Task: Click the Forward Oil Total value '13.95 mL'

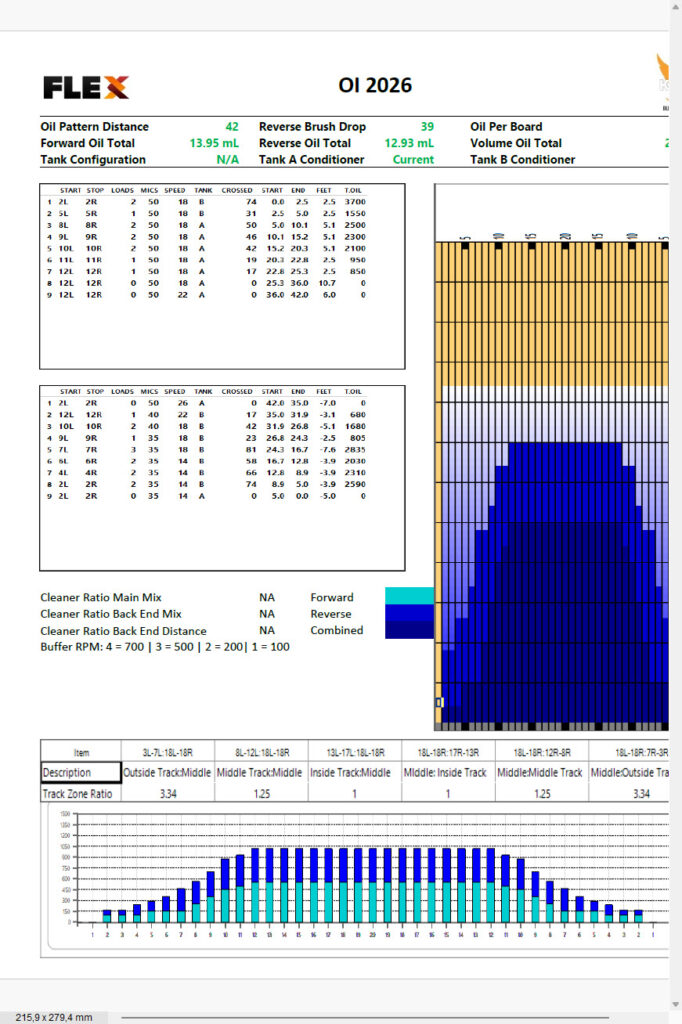Action: [214, 143]
